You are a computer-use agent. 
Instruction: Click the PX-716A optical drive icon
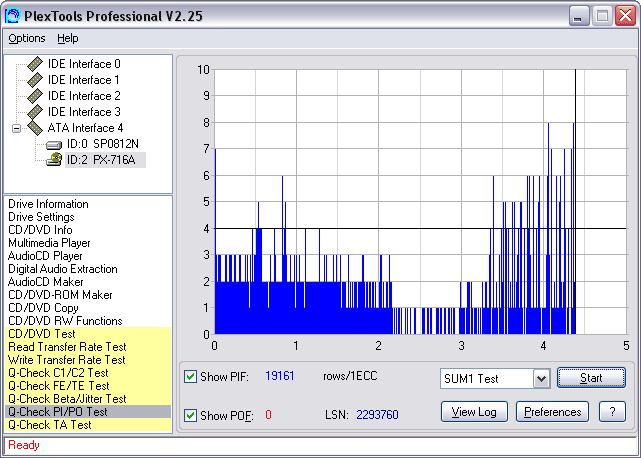pyautogui.click(x=54, y=159)
